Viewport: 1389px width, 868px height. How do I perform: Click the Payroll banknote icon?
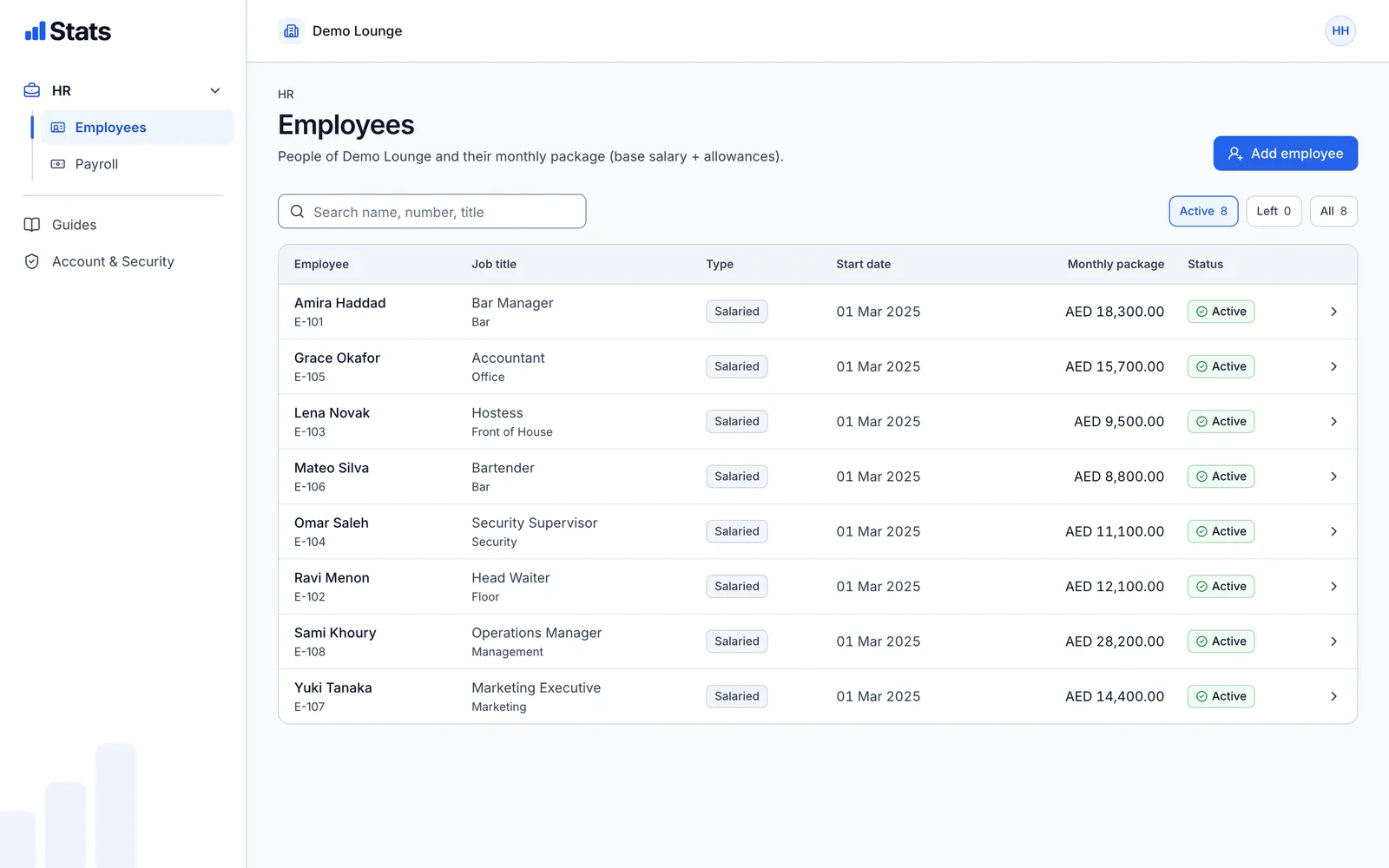pos(58,164)
